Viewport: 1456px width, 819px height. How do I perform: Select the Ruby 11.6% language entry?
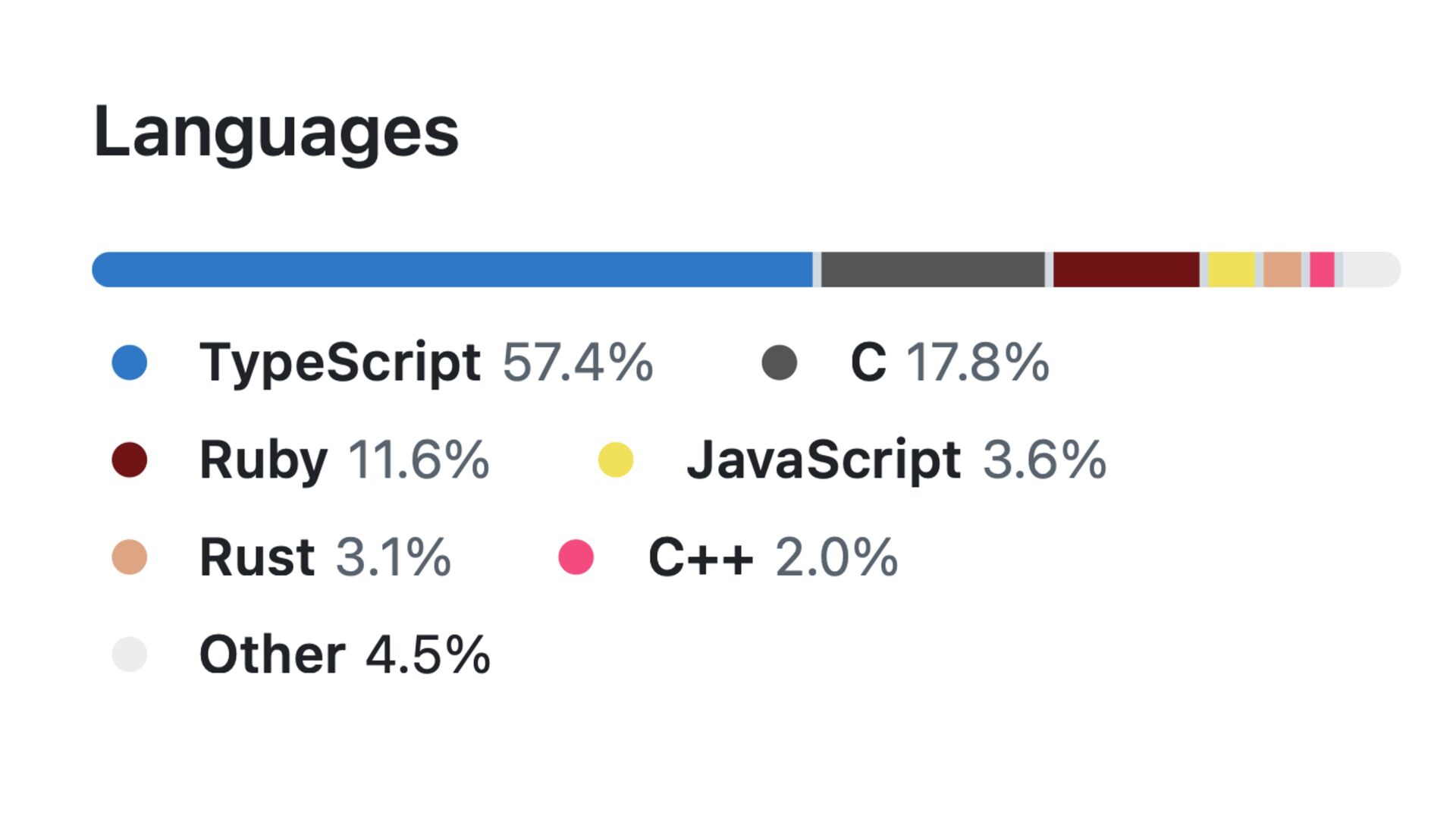coord(343,460)
